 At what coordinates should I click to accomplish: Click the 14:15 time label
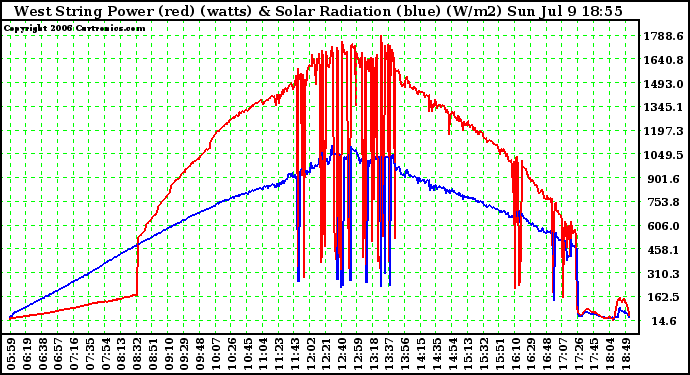(421, 354)
